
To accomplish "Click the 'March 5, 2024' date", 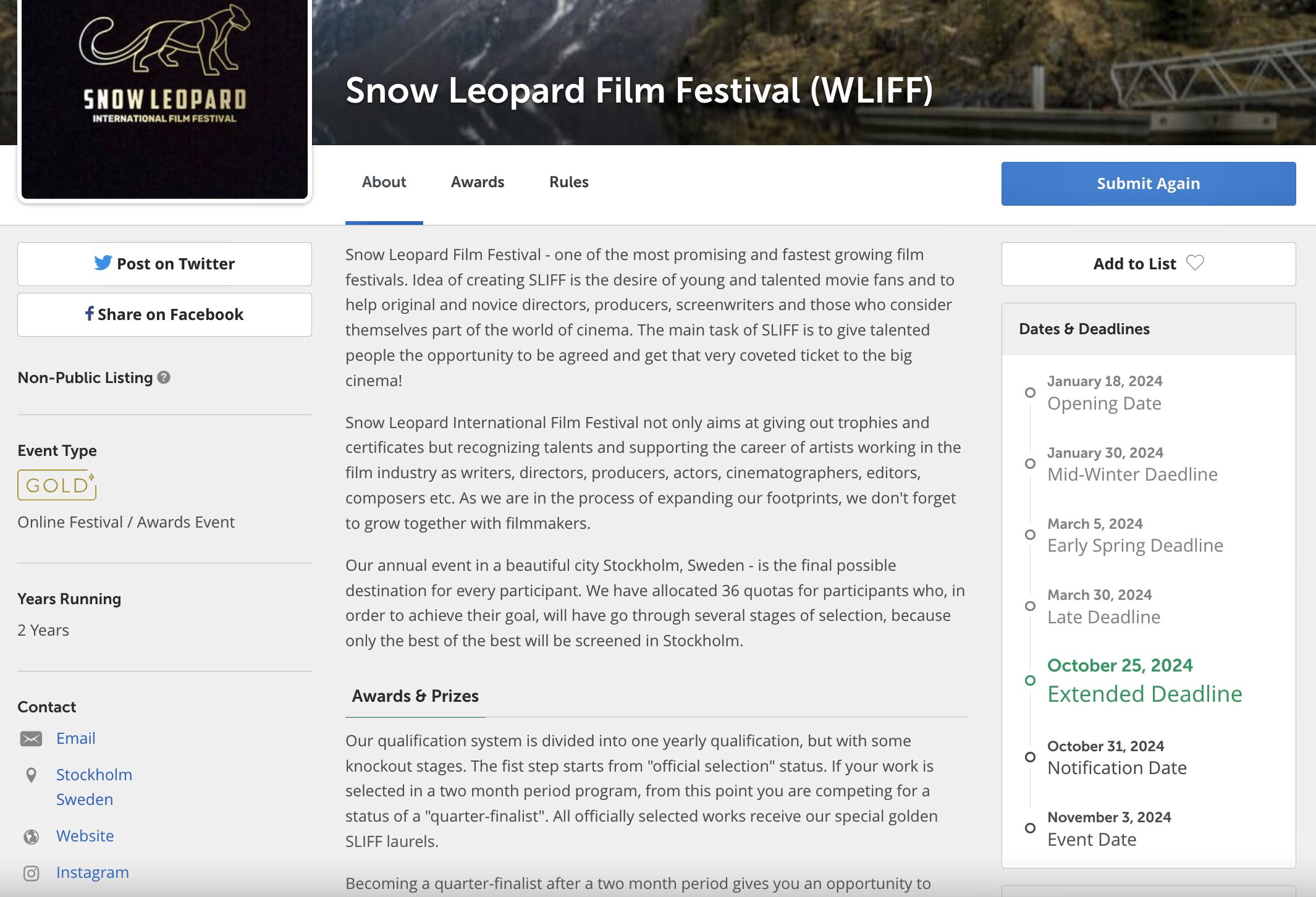I will tap(1095, 524).
